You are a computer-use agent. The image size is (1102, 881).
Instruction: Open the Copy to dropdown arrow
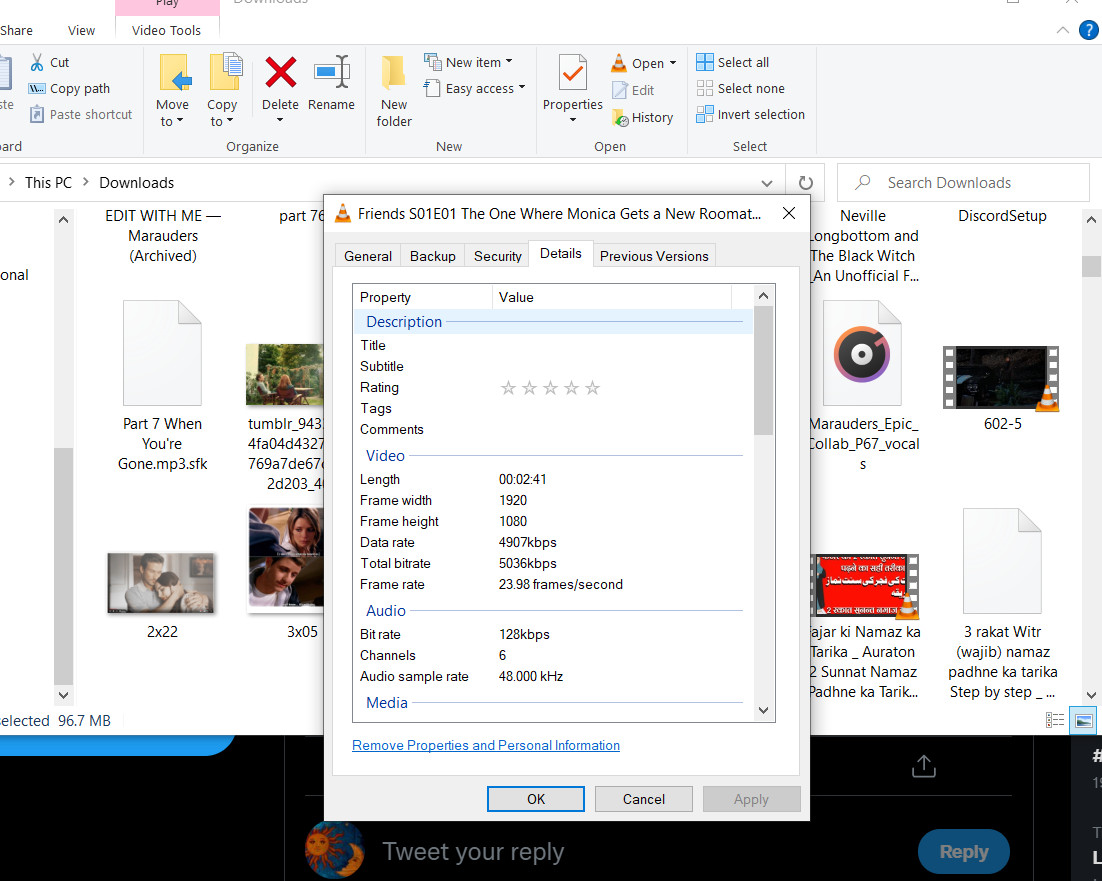(x=230, y=121)
